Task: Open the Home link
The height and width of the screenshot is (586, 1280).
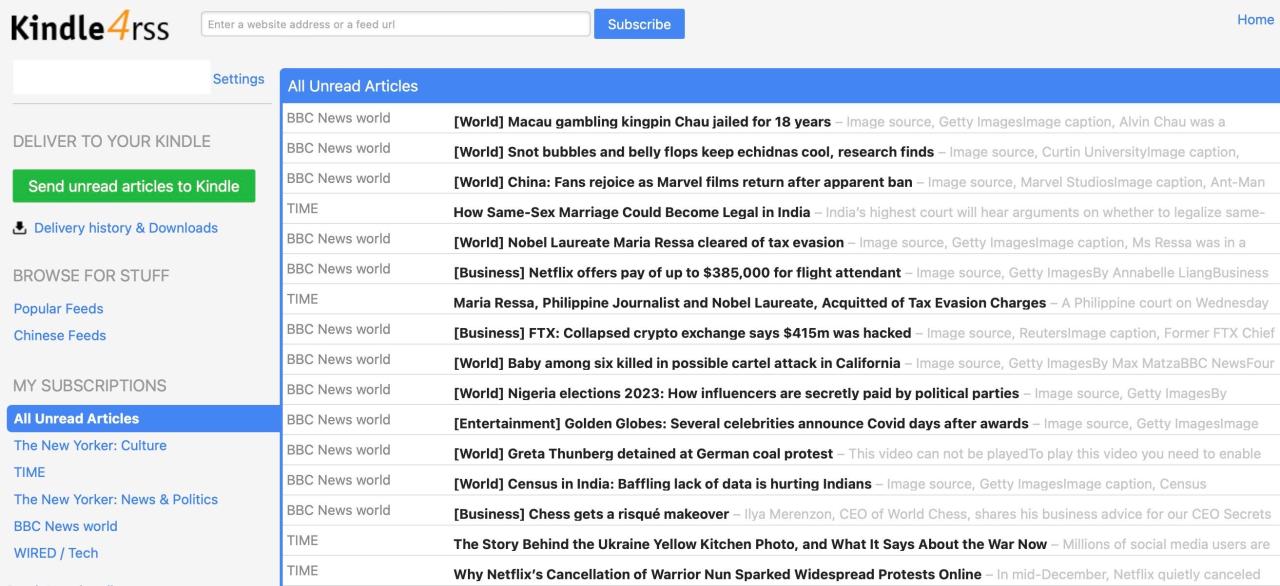Action: 1255,19
